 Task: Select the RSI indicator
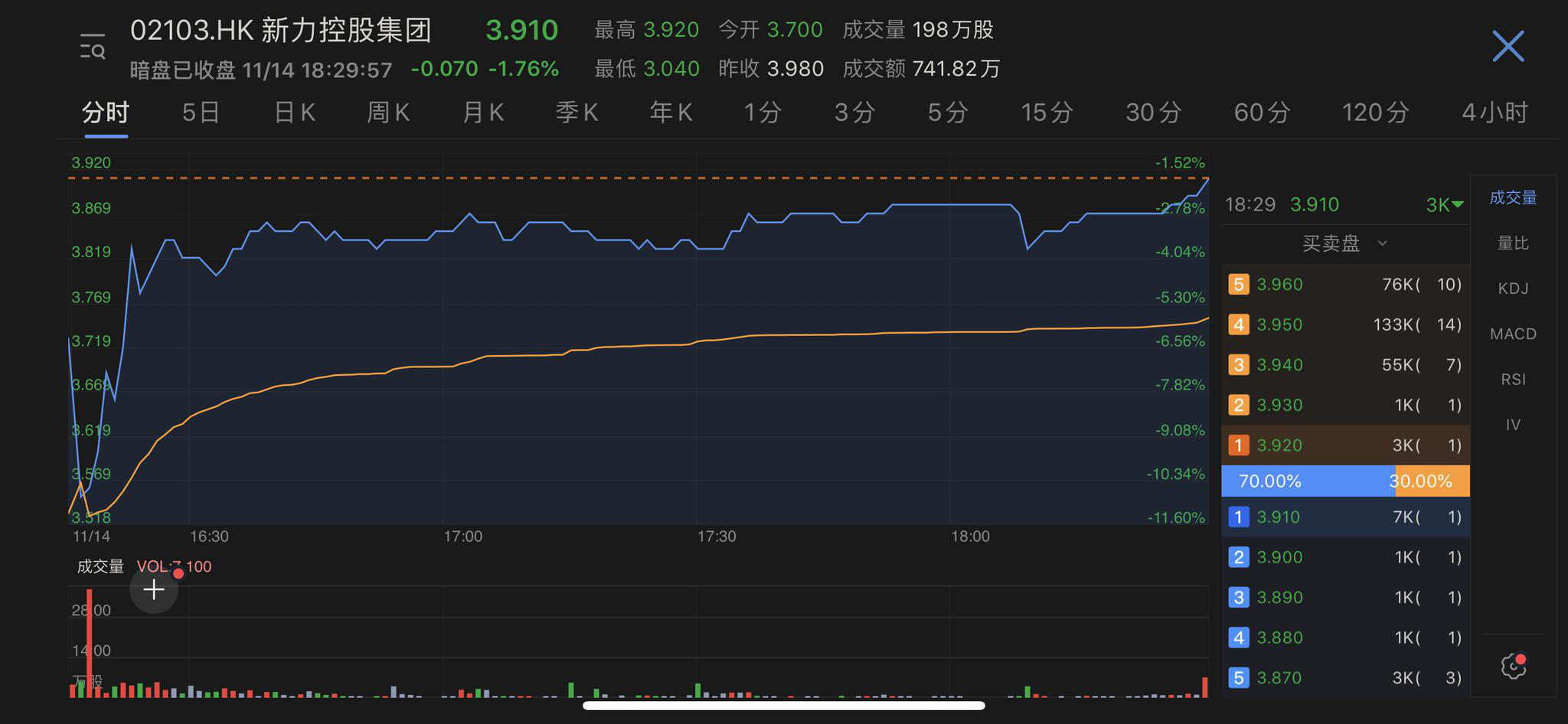[1513, 380]
